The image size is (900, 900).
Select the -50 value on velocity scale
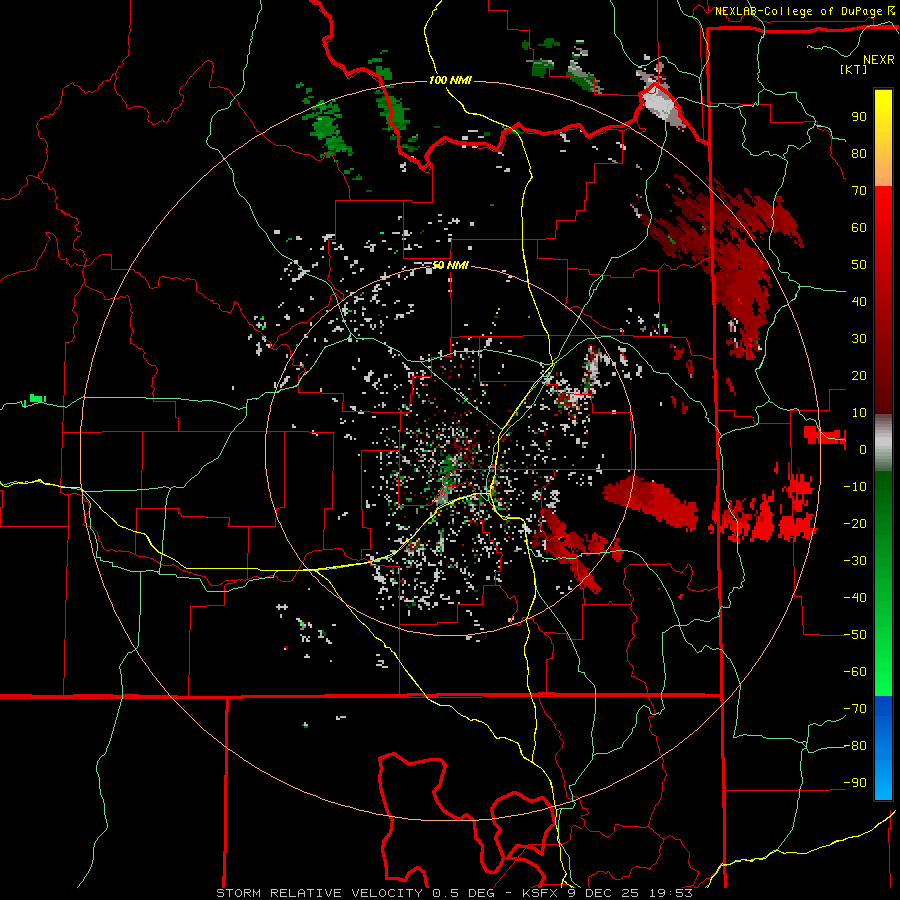point(855,635)
